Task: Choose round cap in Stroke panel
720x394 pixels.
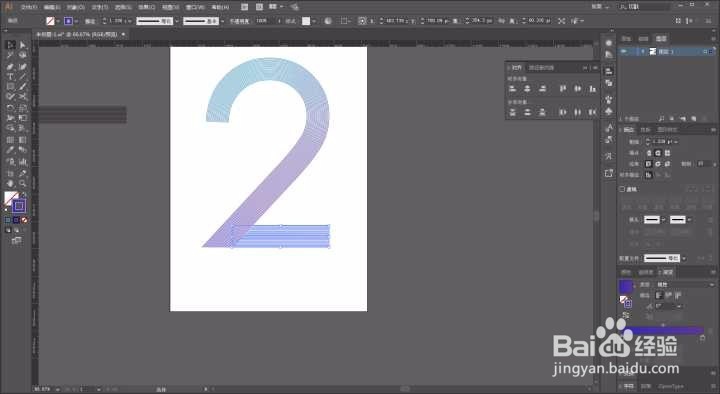Action: [x=658, y=153]
